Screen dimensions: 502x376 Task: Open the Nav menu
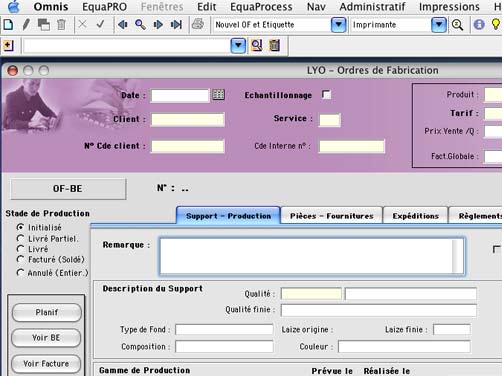click(316, 7)
